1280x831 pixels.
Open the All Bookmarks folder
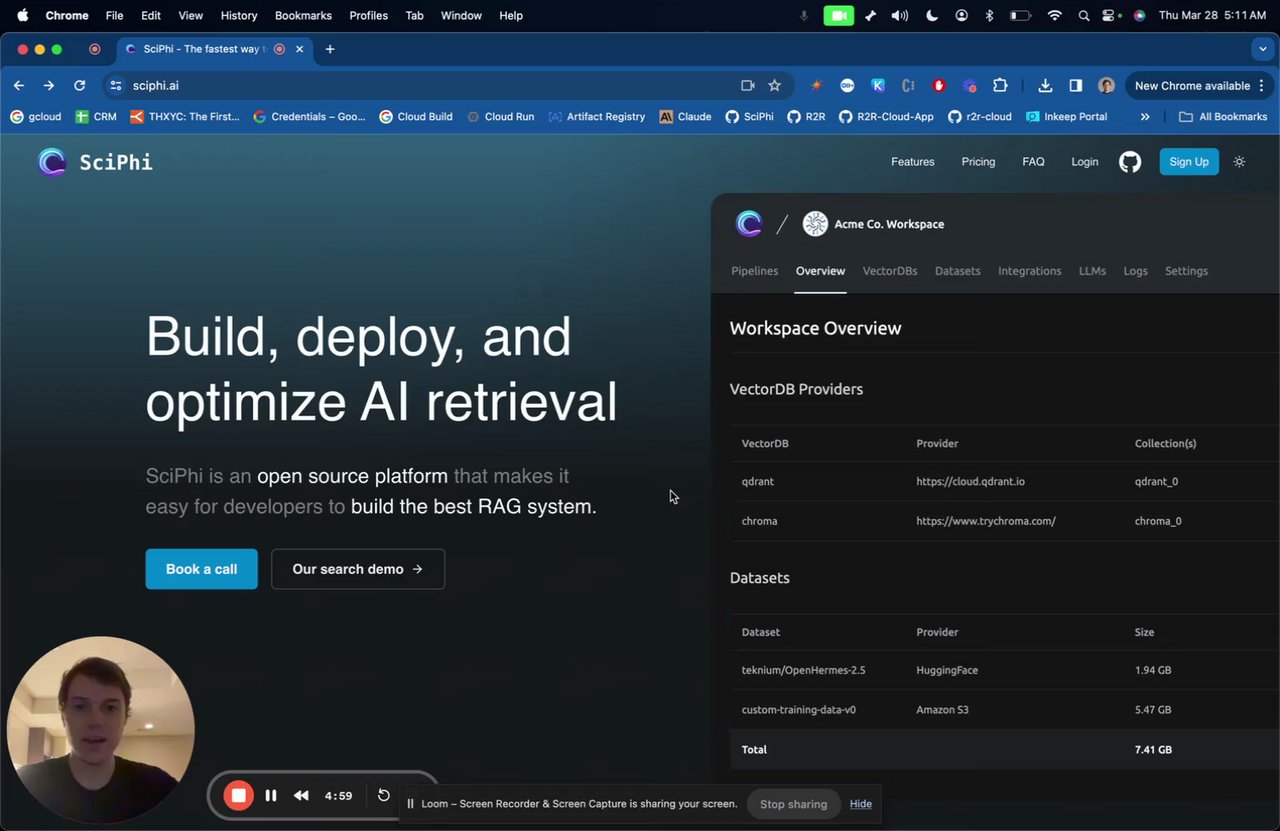1223,117
